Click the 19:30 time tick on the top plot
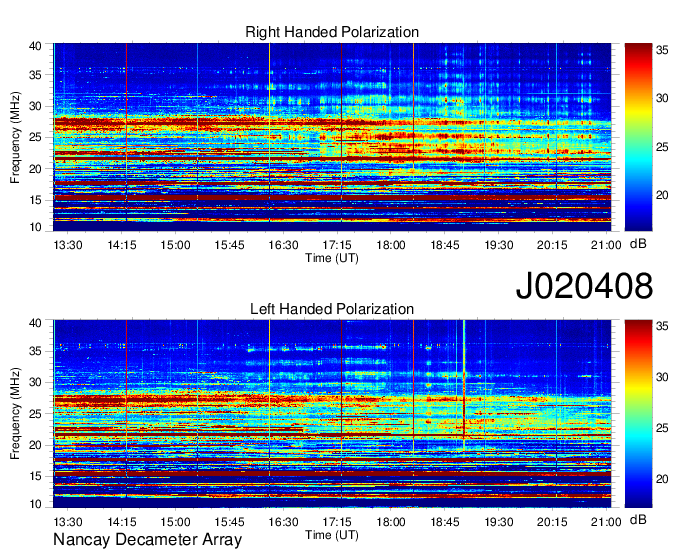This screenshot has height=552, width=680. (x=499, y=245)
